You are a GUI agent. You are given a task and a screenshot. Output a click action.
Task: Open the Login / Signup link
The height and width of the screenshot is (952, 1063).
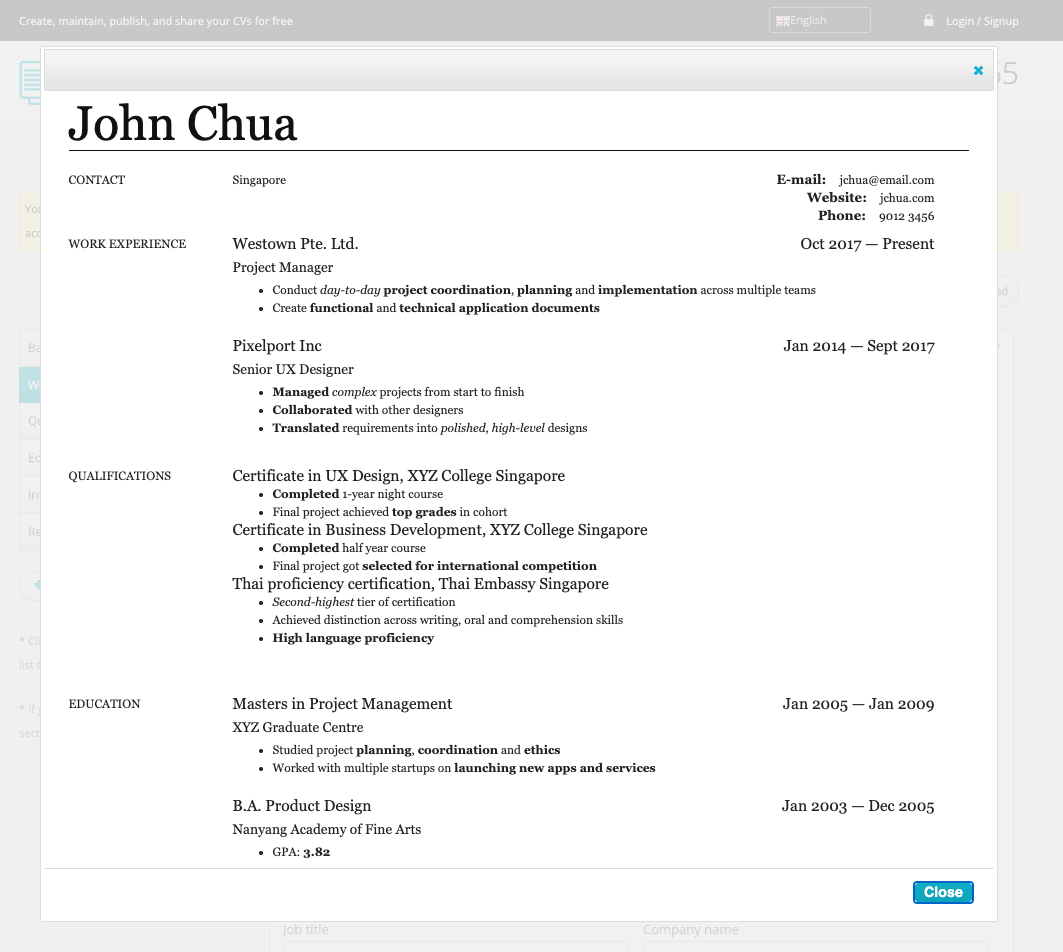tap(982, 21)
